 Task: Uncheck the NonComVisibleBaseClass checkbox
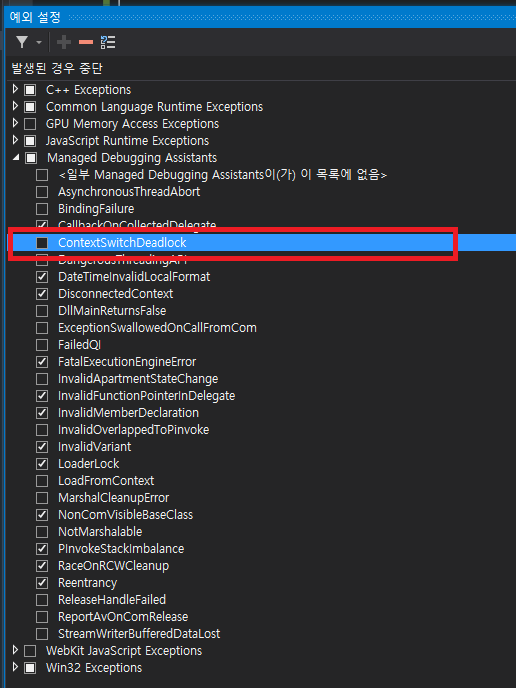point(42,515)
